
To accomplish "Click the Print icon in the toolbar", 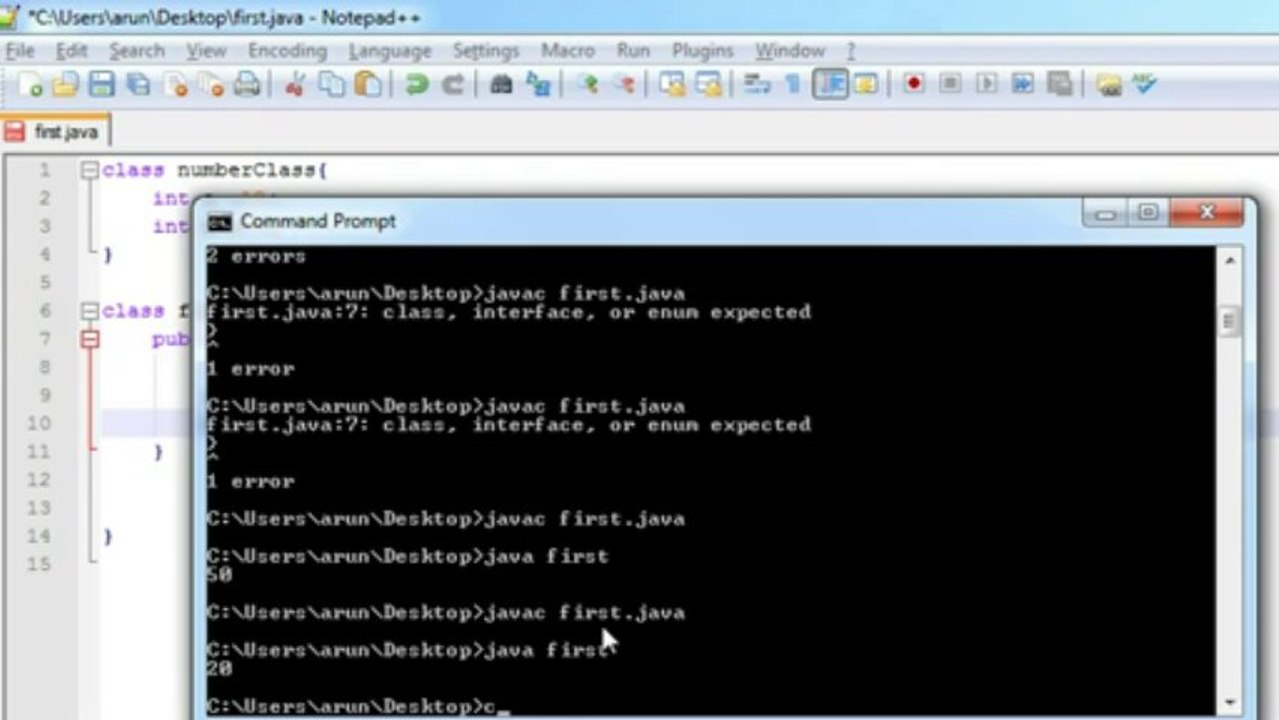I will click(246, 85).
